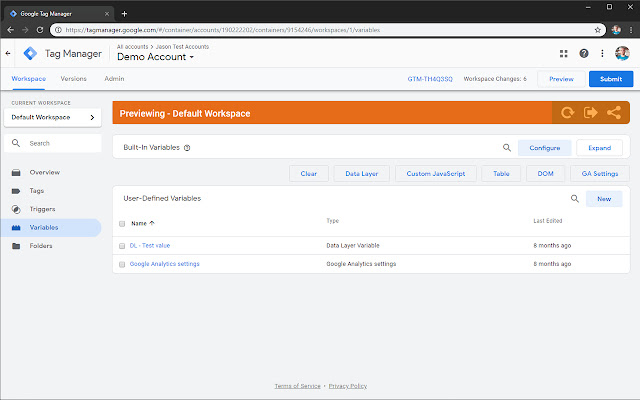Click the share preview icon
640x400 pixels.
(613, 113)
